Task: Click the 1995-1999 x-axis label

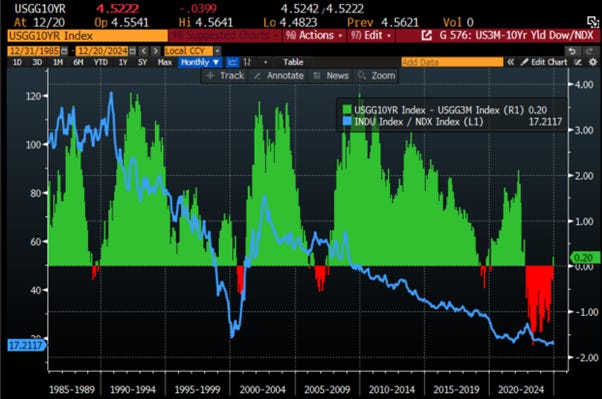Action: (x=197, y=390)
